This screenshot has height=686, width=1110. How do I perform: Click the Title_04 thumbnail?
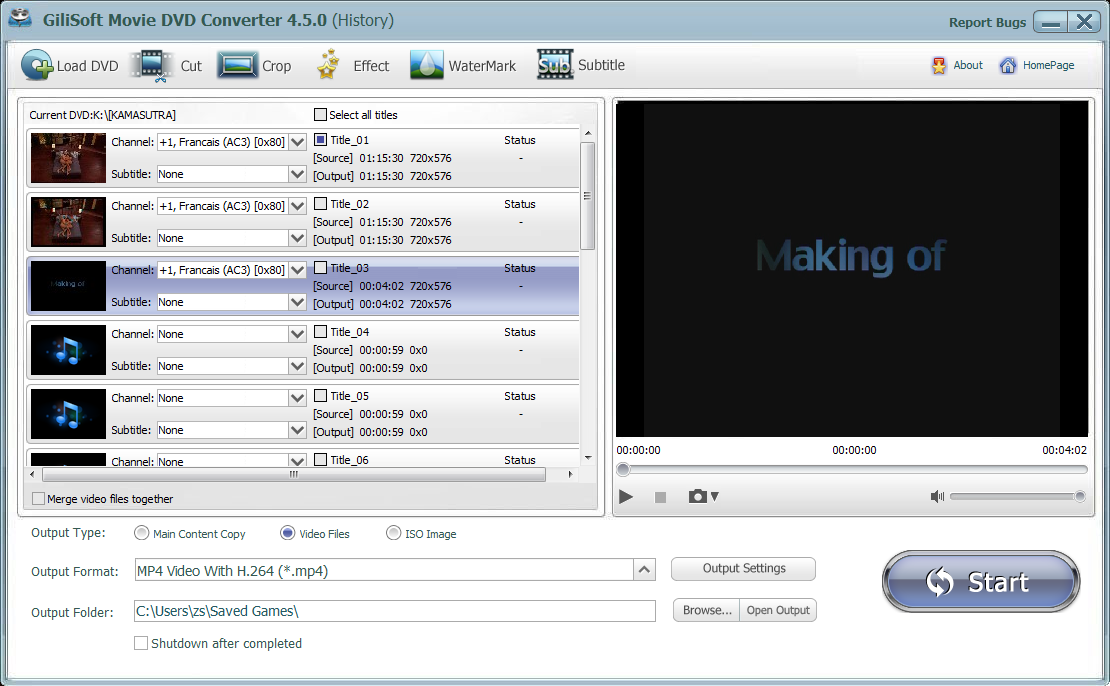67,349
